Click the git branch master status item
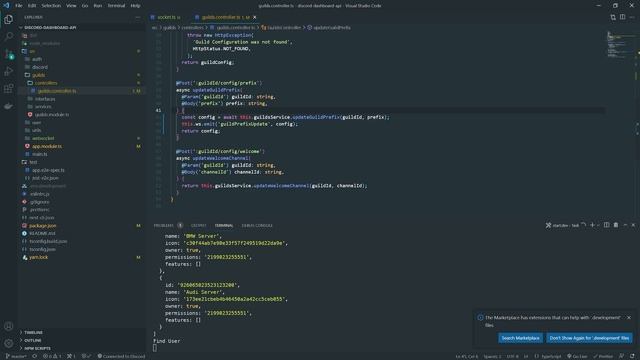Image resolution: width=640 pixels, height=360 pixels. point(16,356)
